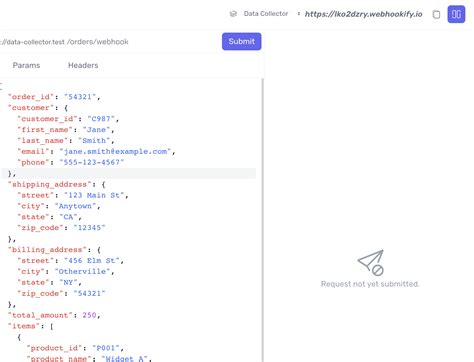Toggle the split panel layout button
474x362 pixels.
click(456, 14)
